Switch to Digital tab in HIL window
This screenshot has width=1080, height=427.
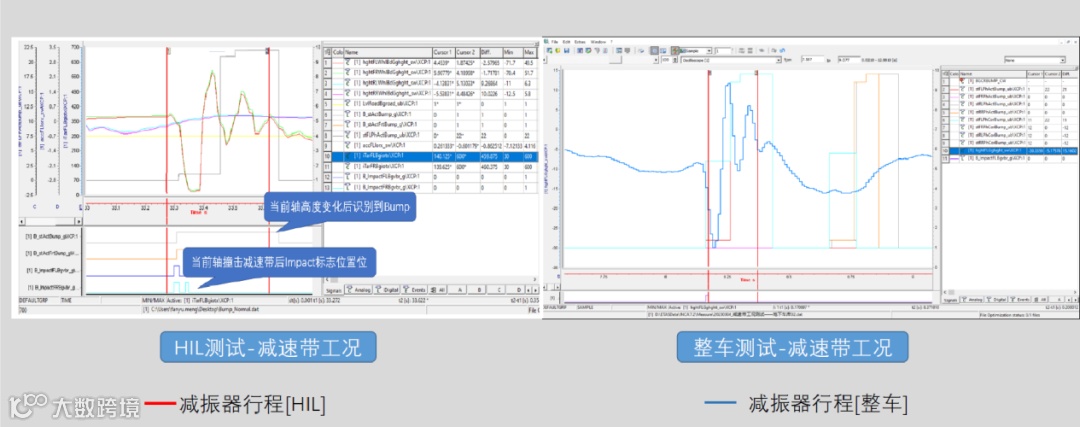(x=388, y=289)
